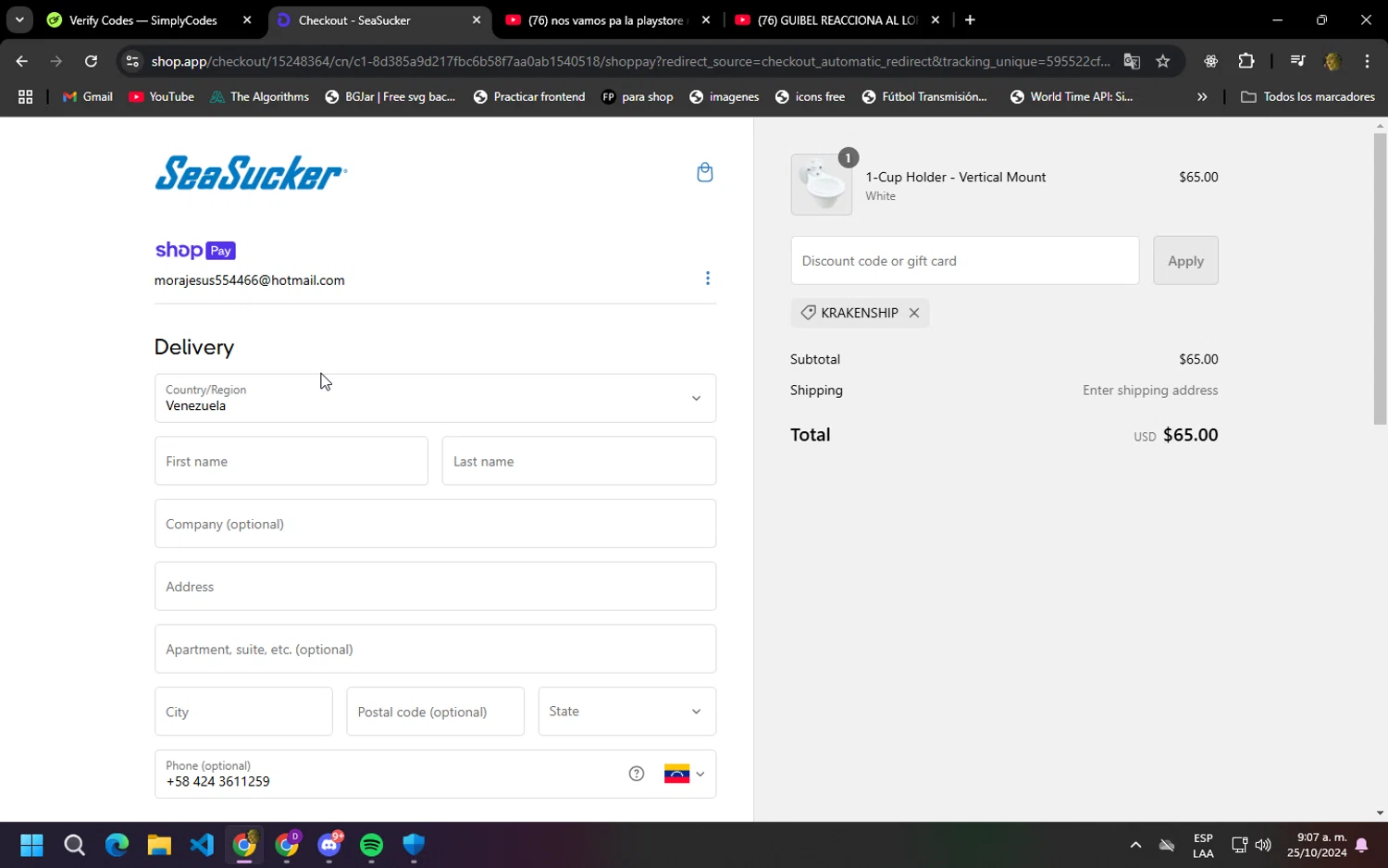Open the volume control in system tray
The width and height of the screenshot is (1388, 868).
point(1263,845)
